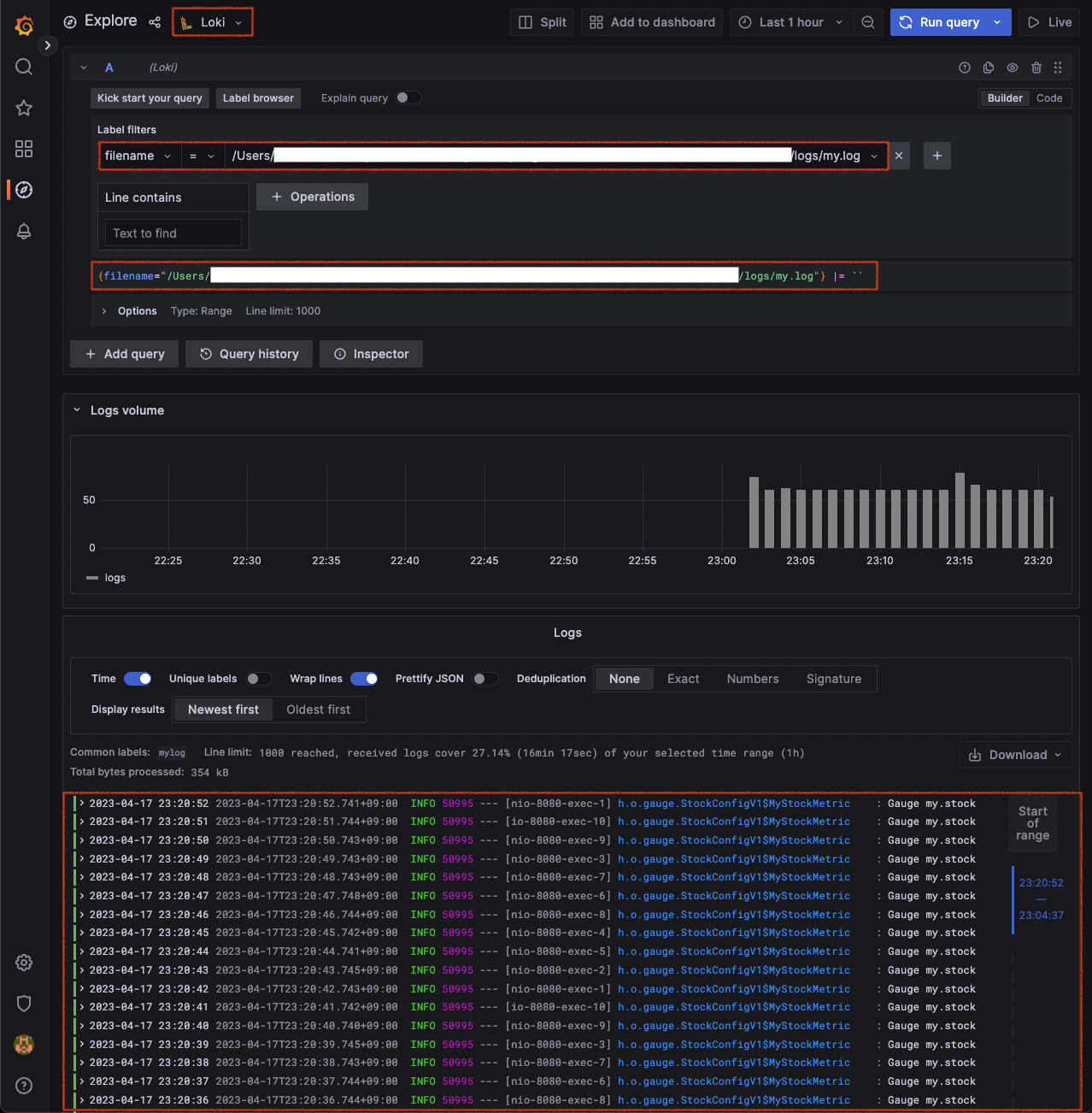Open Configuration gear icon in sidebar

click(24, 963)
